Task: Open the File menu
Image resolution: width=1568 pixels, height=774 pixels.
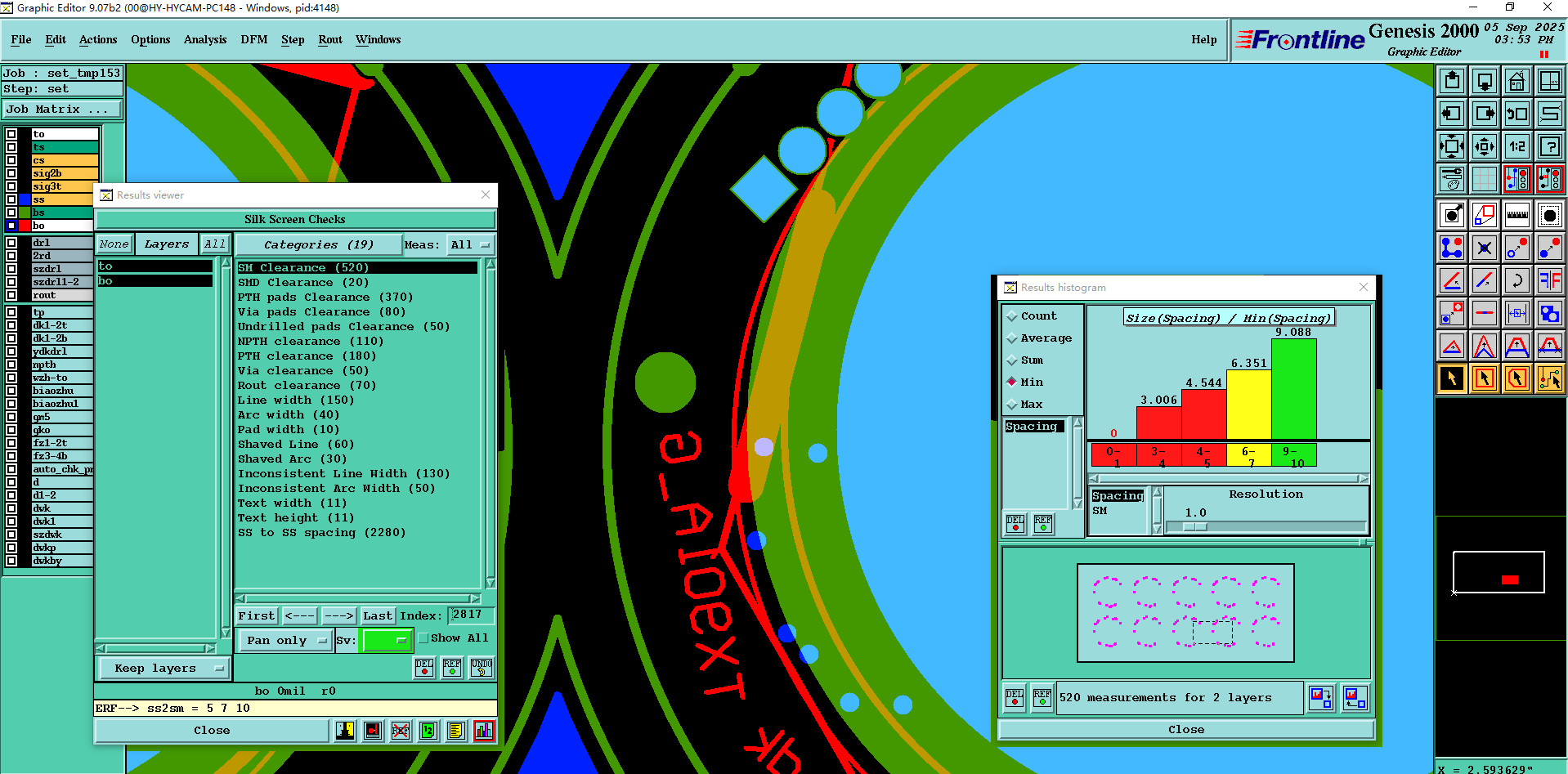Action: coord(21,39)
